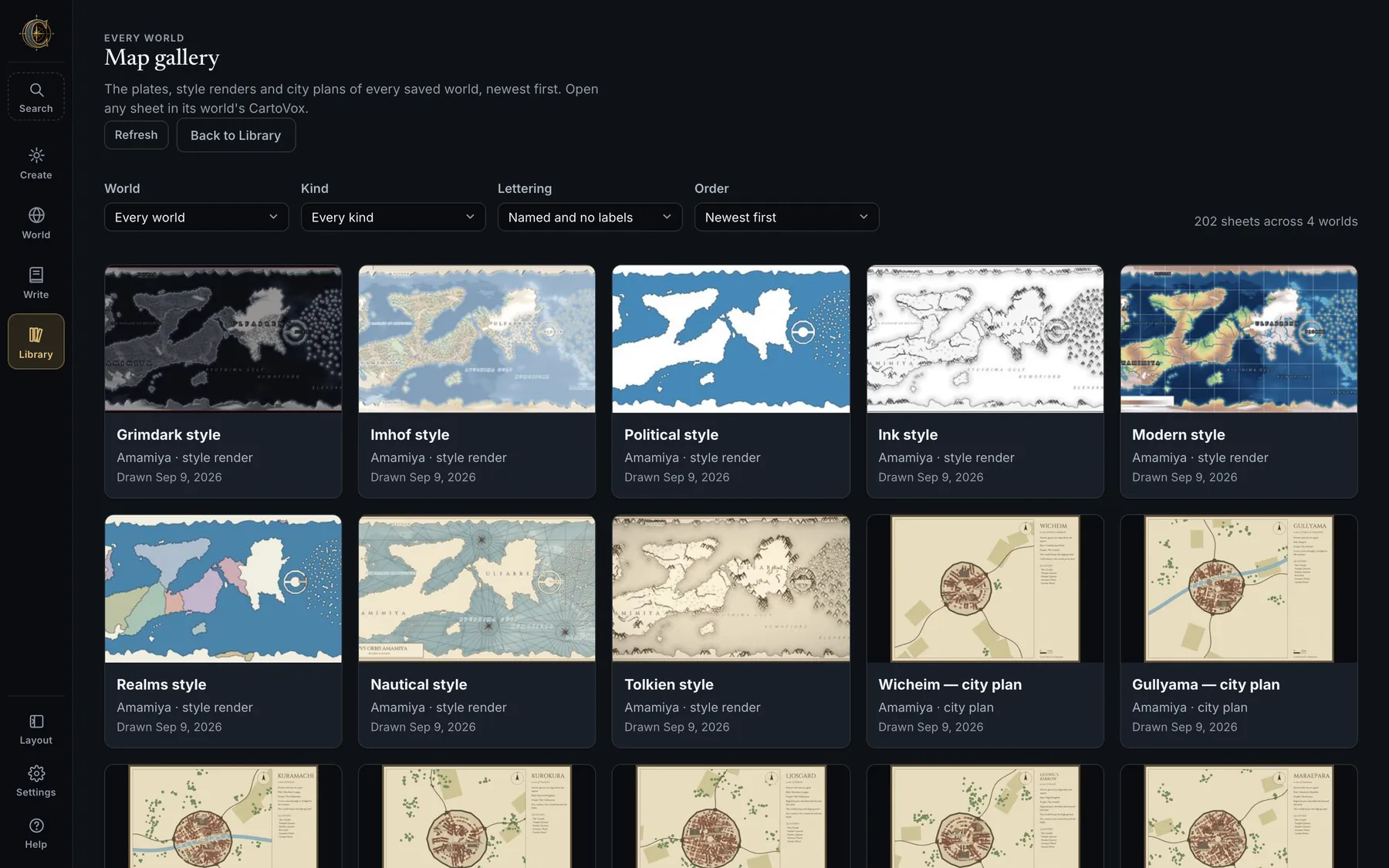Image resolution: width=1389 pixels, height=868 pixels.
Task: Click 'Amamiya · city plan' under Wicheim
Action: click(936, 708)
